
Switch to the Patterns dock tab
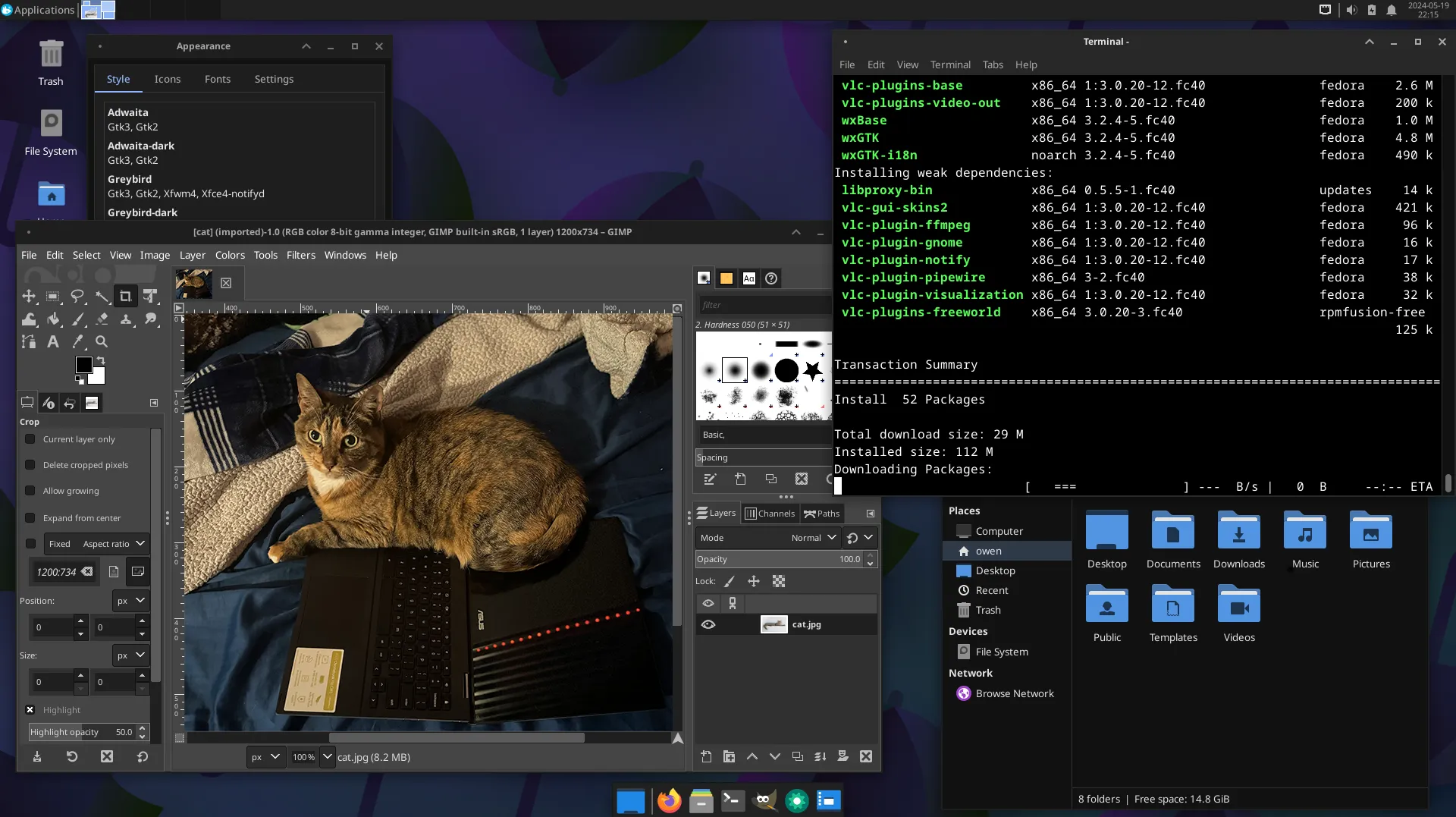tap(726, 278)
